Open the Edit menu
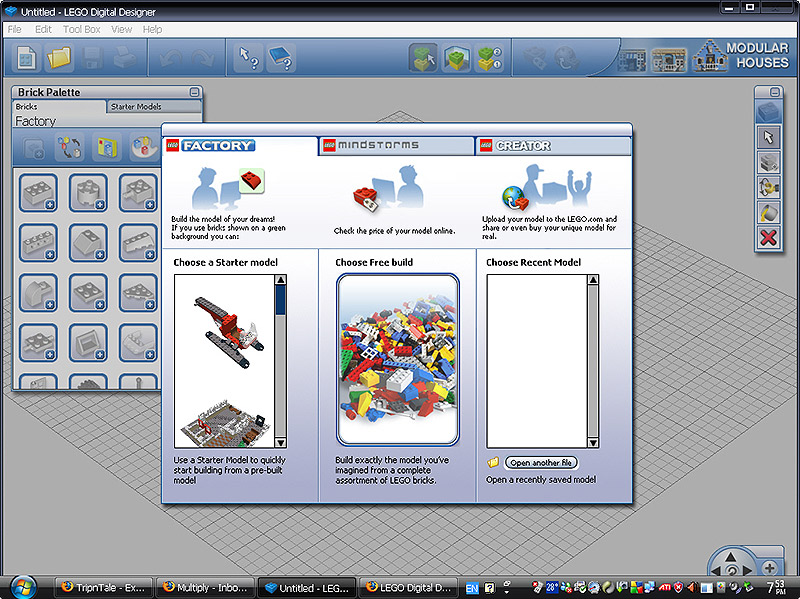Image resolution: width=800 pixels, height=599 pixels. click(43, 30)
